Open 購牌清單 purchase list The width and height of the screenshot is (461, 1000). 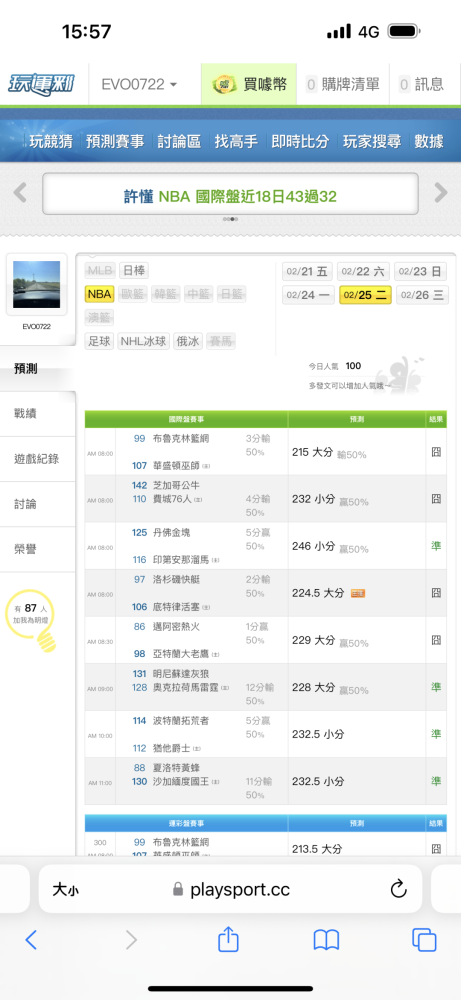pos(343,84)
